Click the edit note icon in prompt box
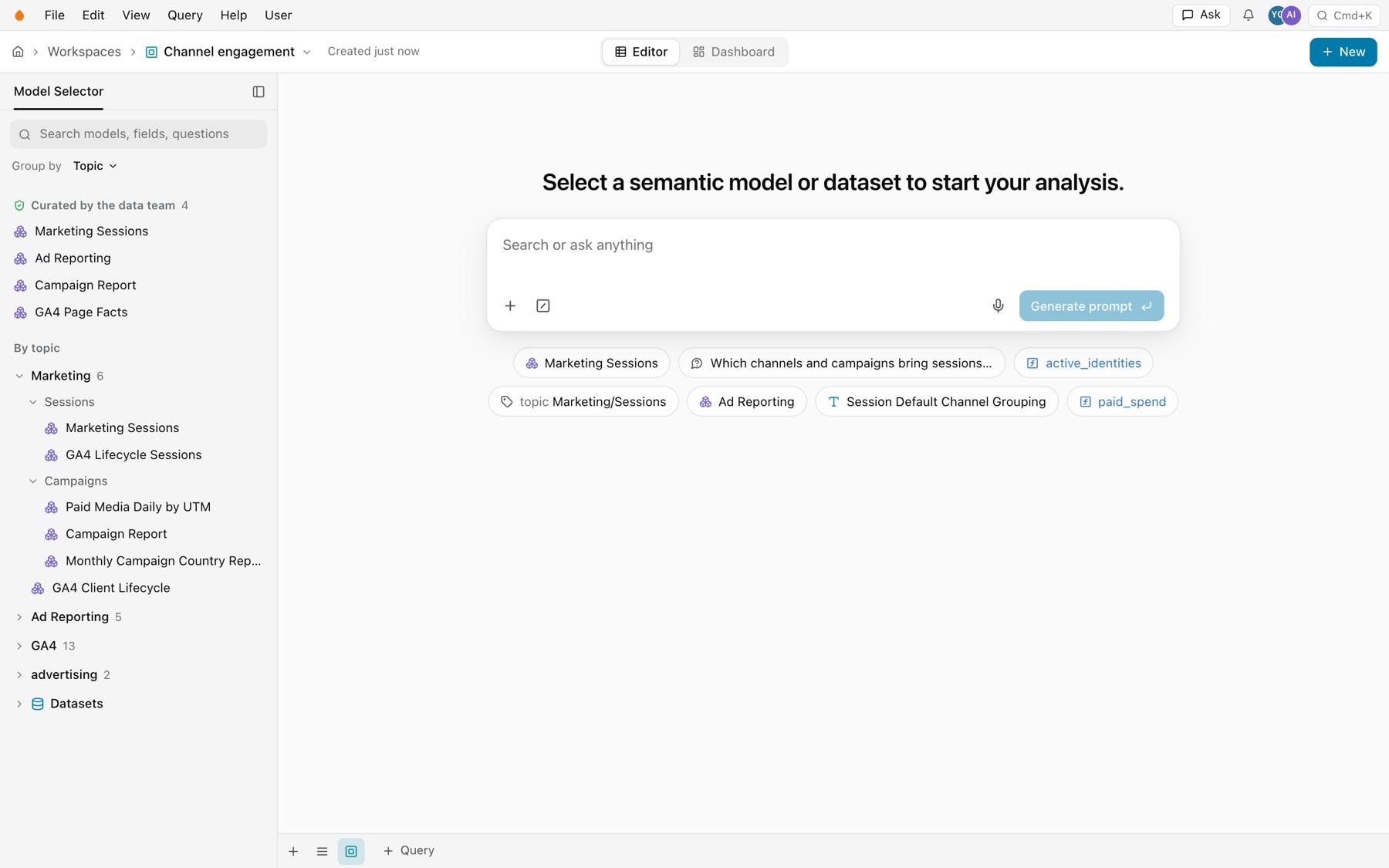Image resolution: width=1389 pixels, height=868 pixels. click(x=543, y=306)
